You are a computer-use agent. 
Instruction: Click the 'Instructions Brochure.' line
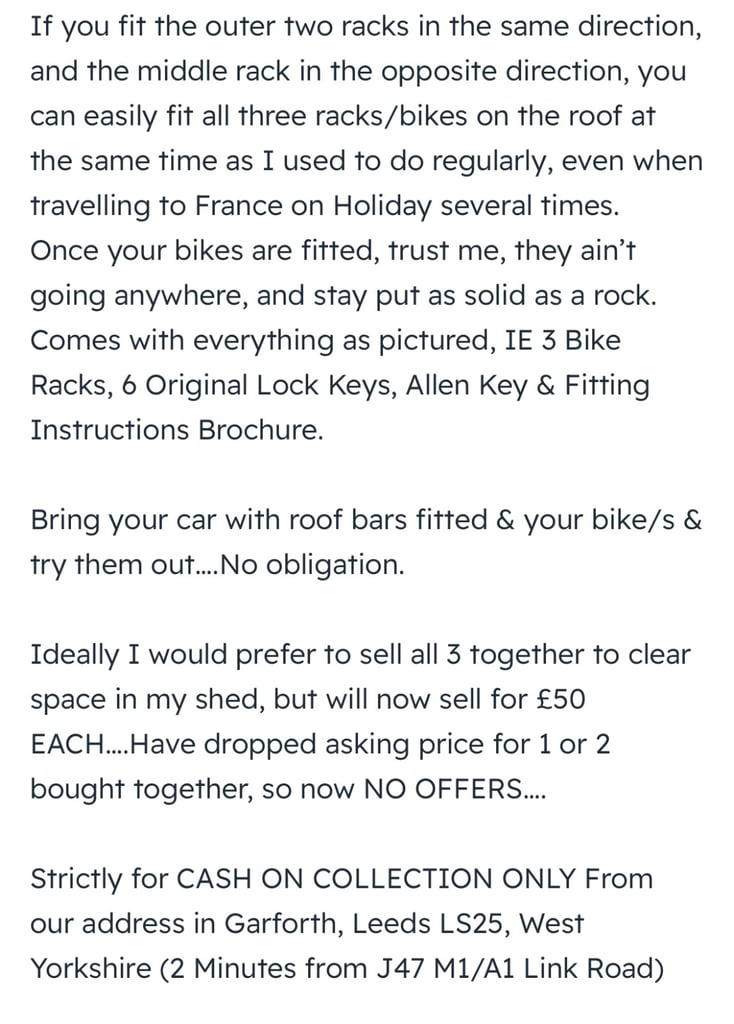pos(177,430)
